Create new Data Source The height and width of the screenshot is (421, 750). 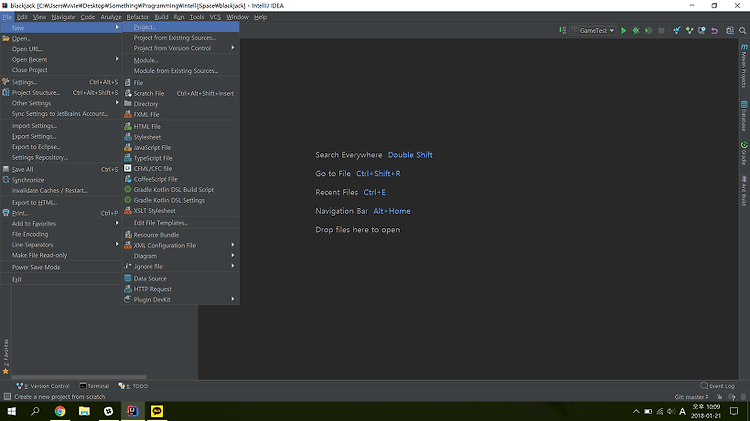tap(181, 278)
